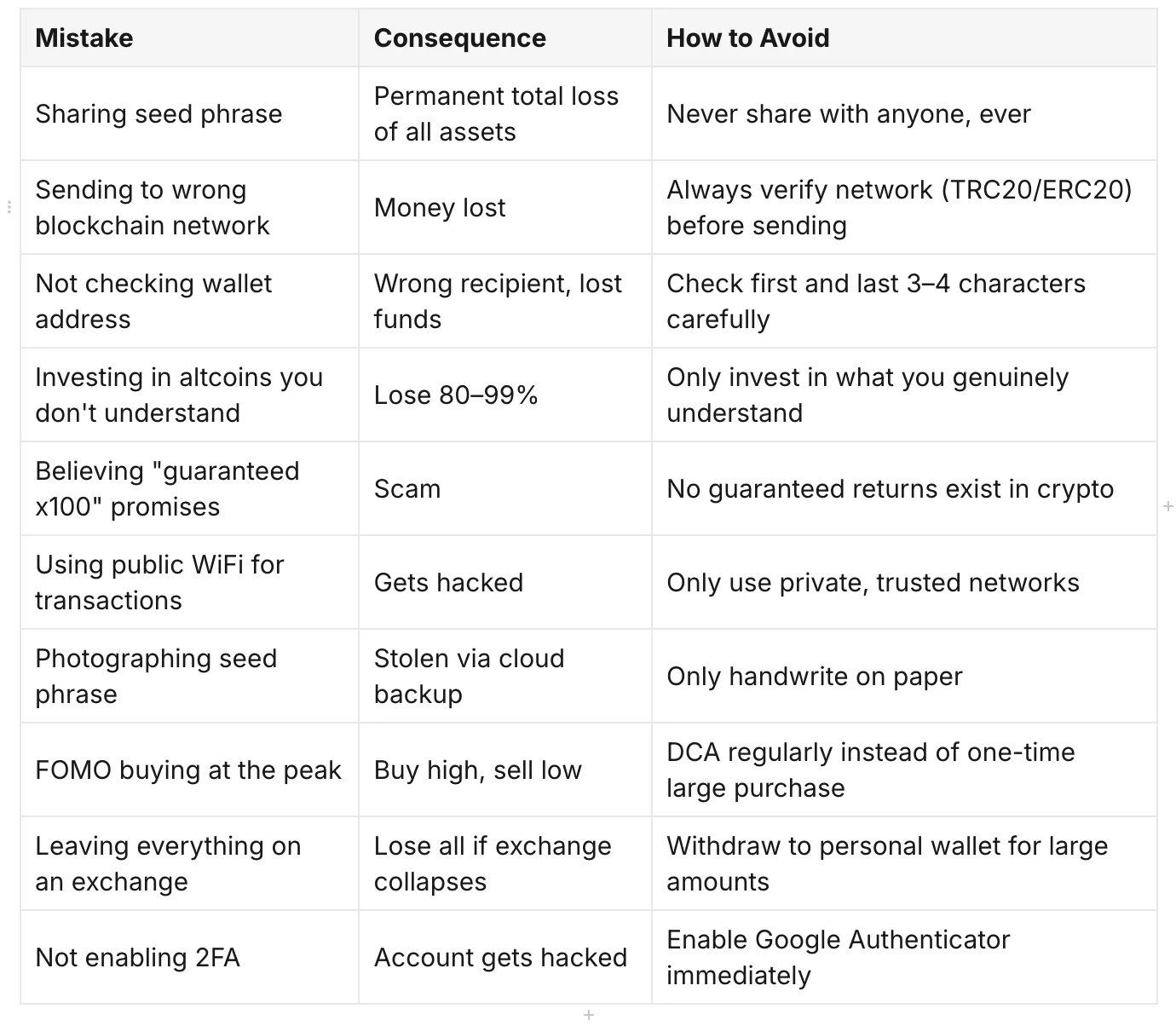Add a new column with right plus icon

pos(1167,506)
